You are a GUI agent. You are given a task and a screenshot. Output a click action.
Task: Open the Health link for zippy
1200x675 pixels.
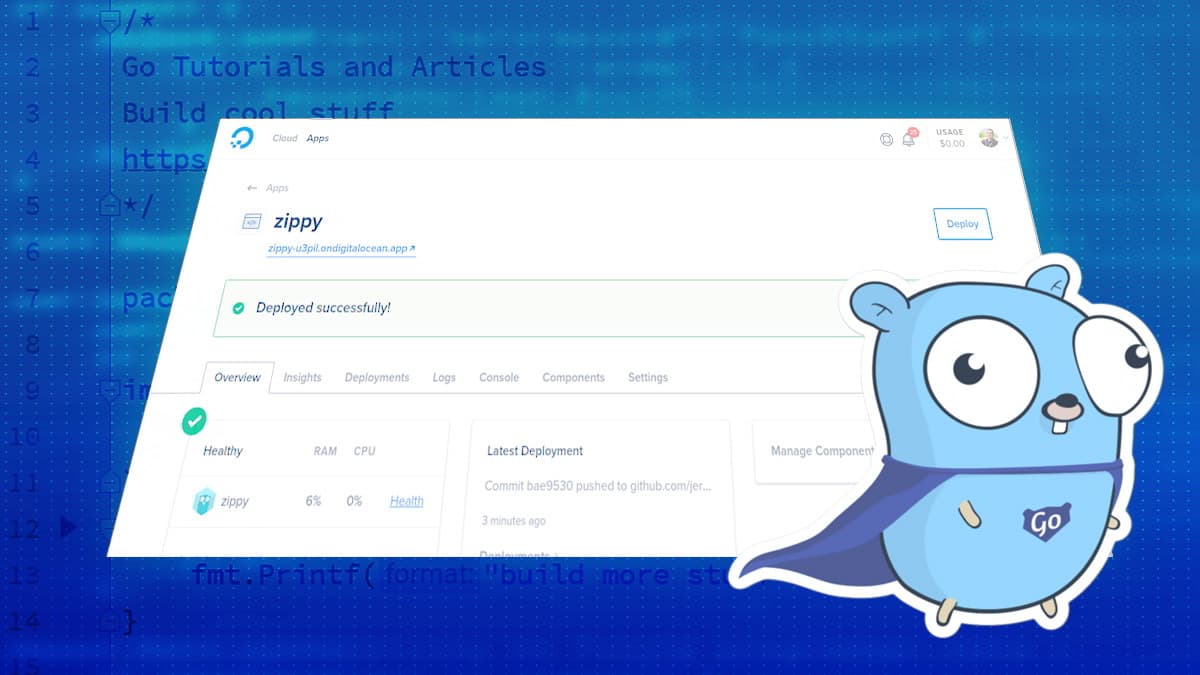tap(406, 501)
